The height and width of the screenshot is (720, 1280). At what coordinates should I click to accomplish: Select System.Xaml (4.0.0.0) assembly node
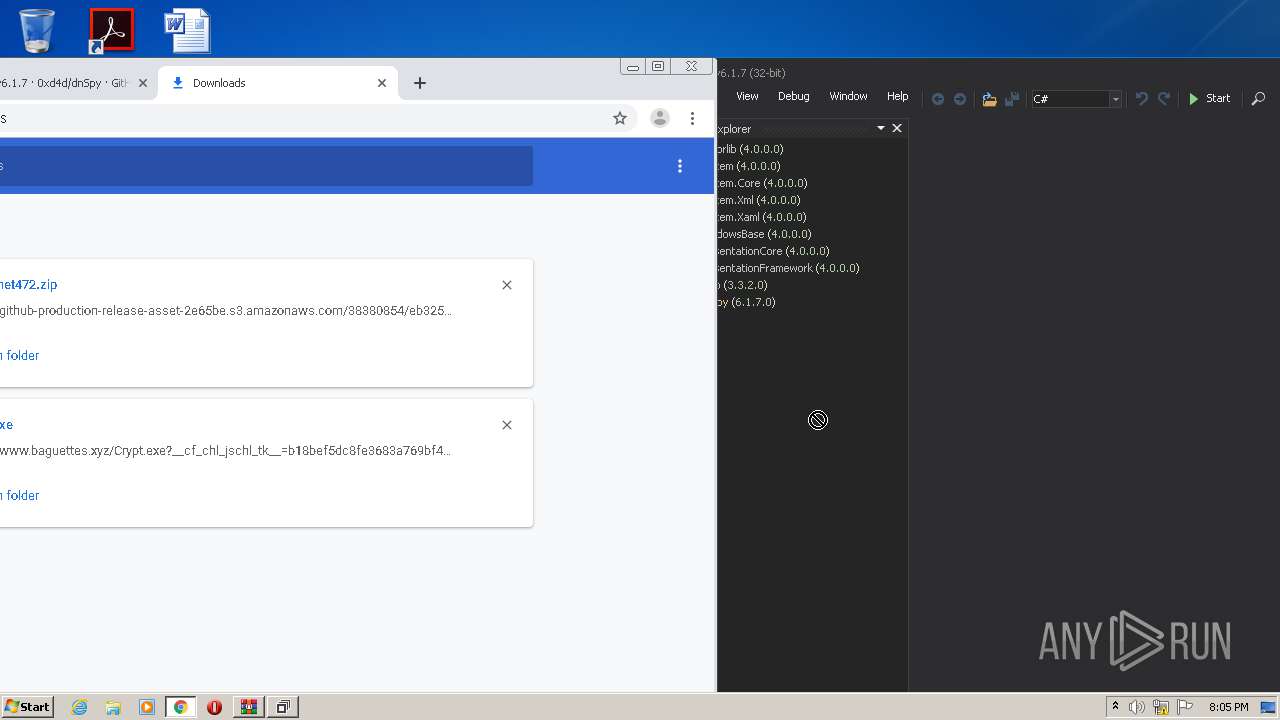(x=762, y=217)
